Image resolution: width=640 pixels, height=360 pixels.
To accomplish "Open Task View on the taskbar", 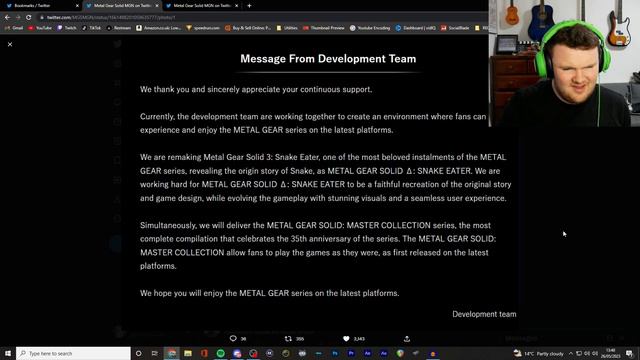I will 155,353.
